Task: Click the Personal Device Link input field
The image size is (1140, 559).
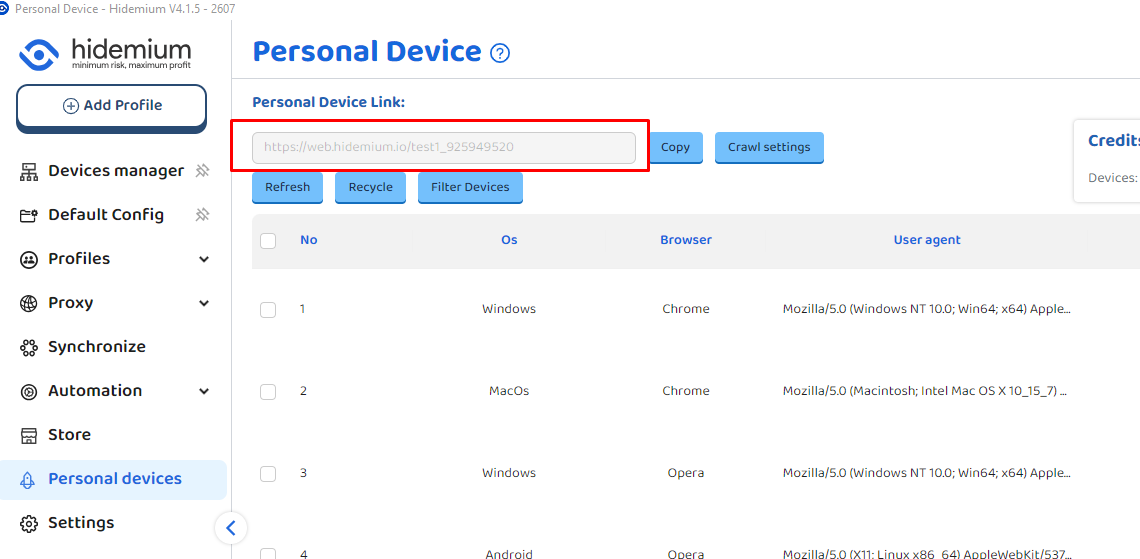Action: click(x=443, y=147)
